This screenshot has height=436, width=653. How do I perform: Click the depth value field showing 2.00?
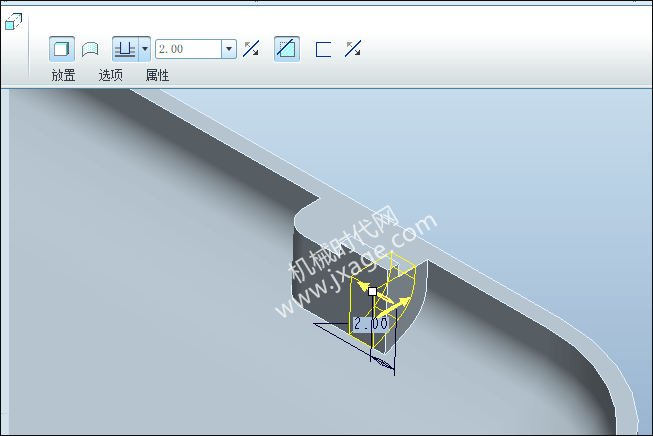click(x=188, y=49)
